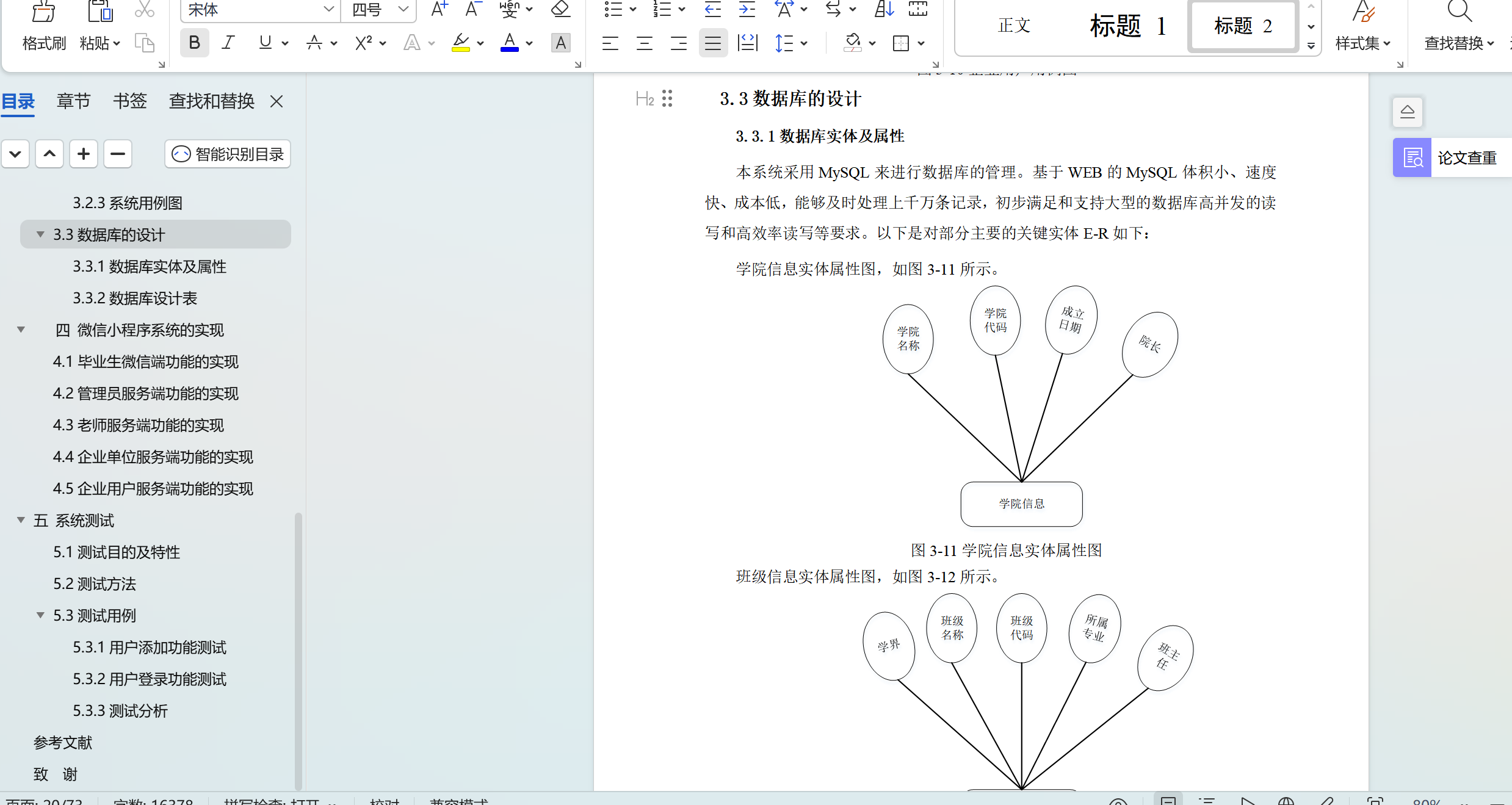Toggle underline formatting
The height and width of the screenshot is (805, 1512).
[x=264, y=42]
